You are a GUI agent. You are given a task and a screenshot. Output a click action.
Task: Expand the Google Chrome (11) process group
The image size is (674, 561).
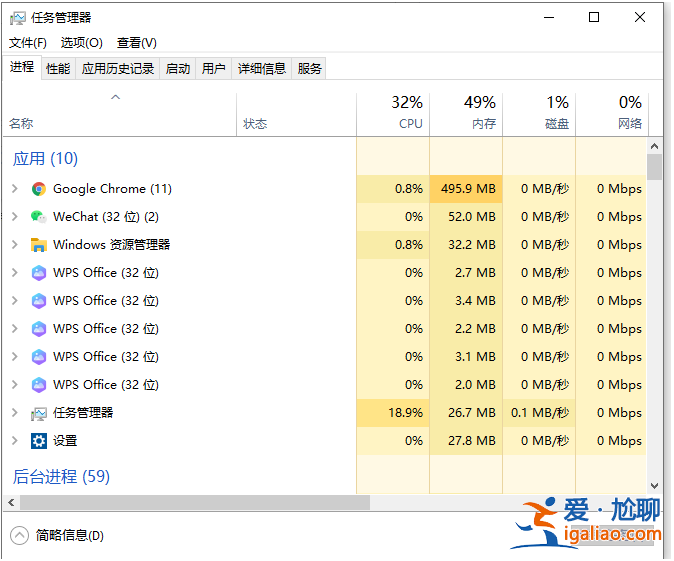click(x=15, y=189)
